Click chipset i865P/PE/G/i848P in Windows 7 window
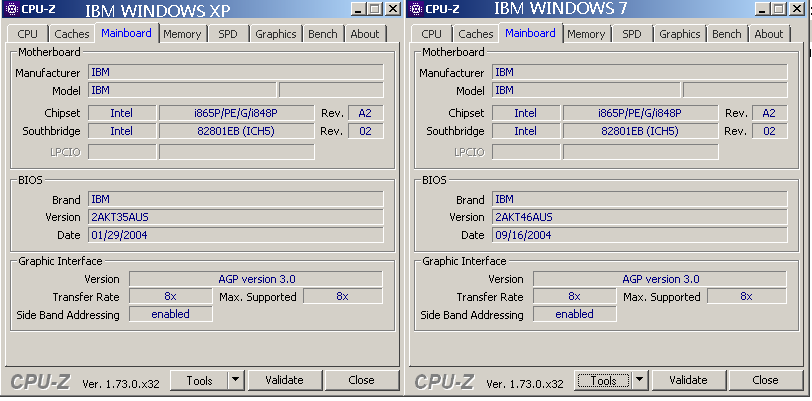Image resolution: width=812 pixels, height=401 pixels. pyautogui.click(x=641, y=113)
